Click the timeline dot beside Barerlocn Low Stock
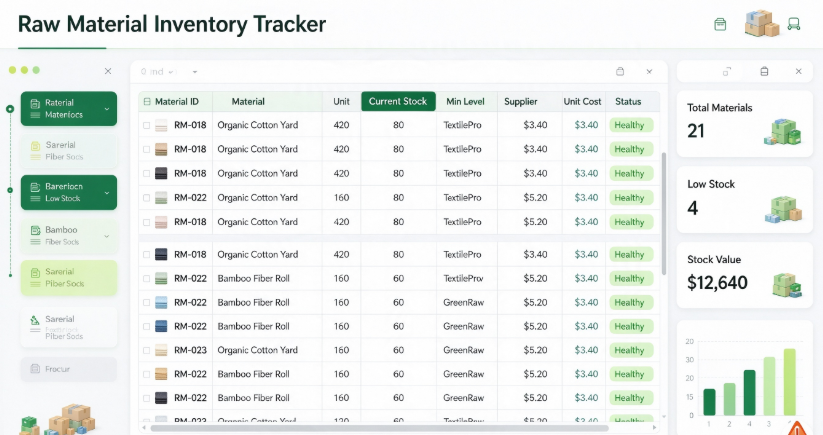This screenshot has width=823, height=435. pos(10,190)
